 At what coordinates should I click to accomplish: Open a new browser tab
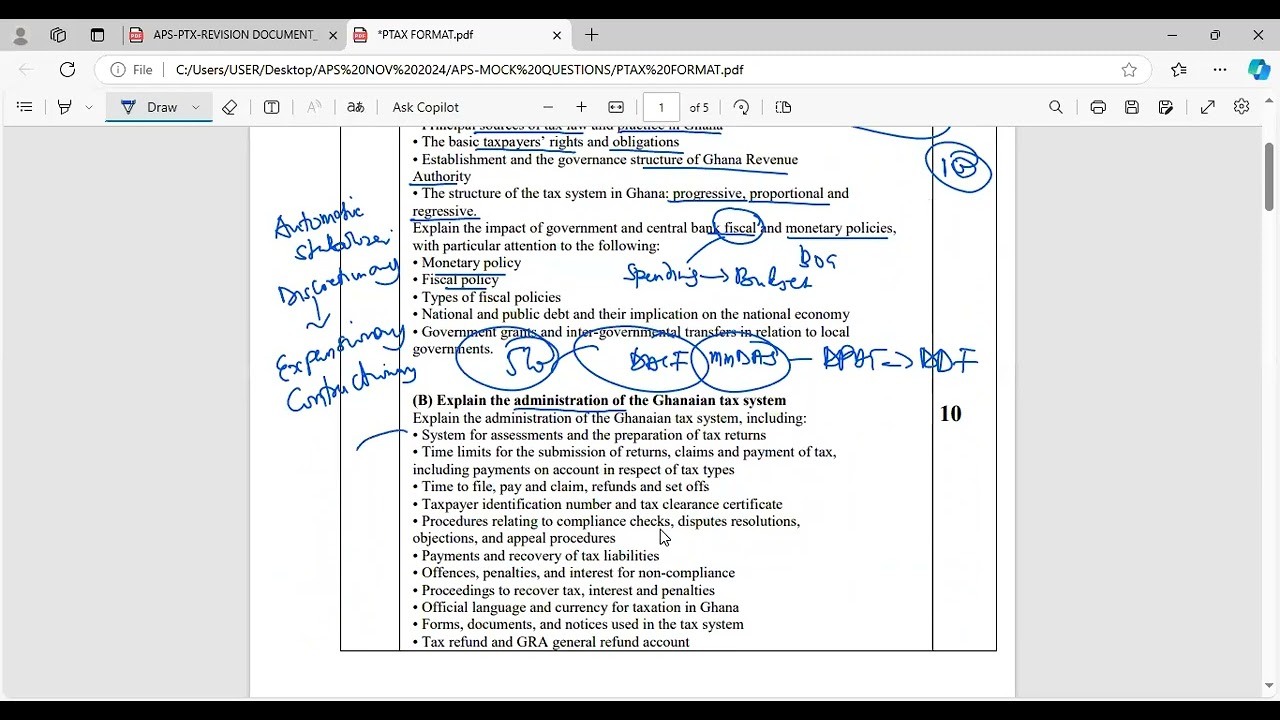[592, 35]
